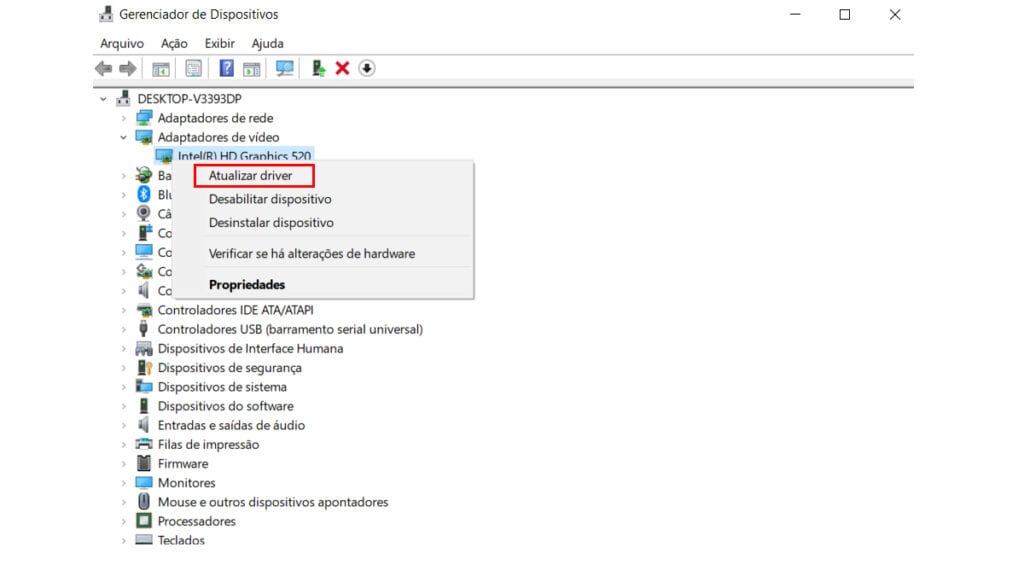Click the Filas de impressão printer icon
1024x576 pixels.
144,444
